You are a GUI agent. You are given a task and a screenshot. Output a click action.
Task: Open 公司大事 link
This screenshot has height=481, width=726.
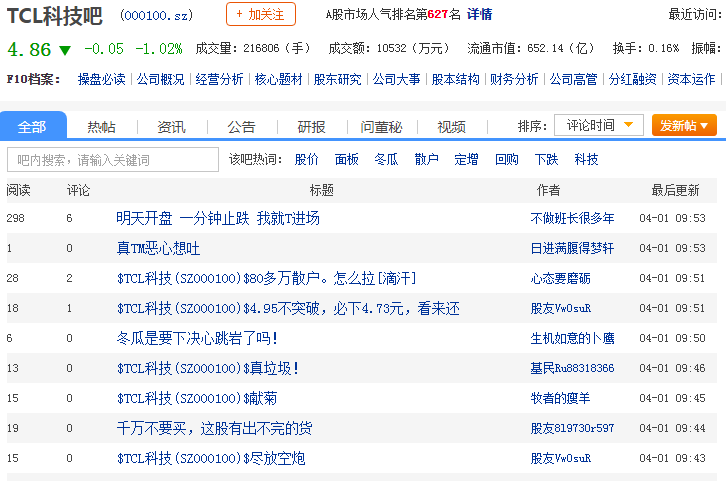click(x=396, y=79)
